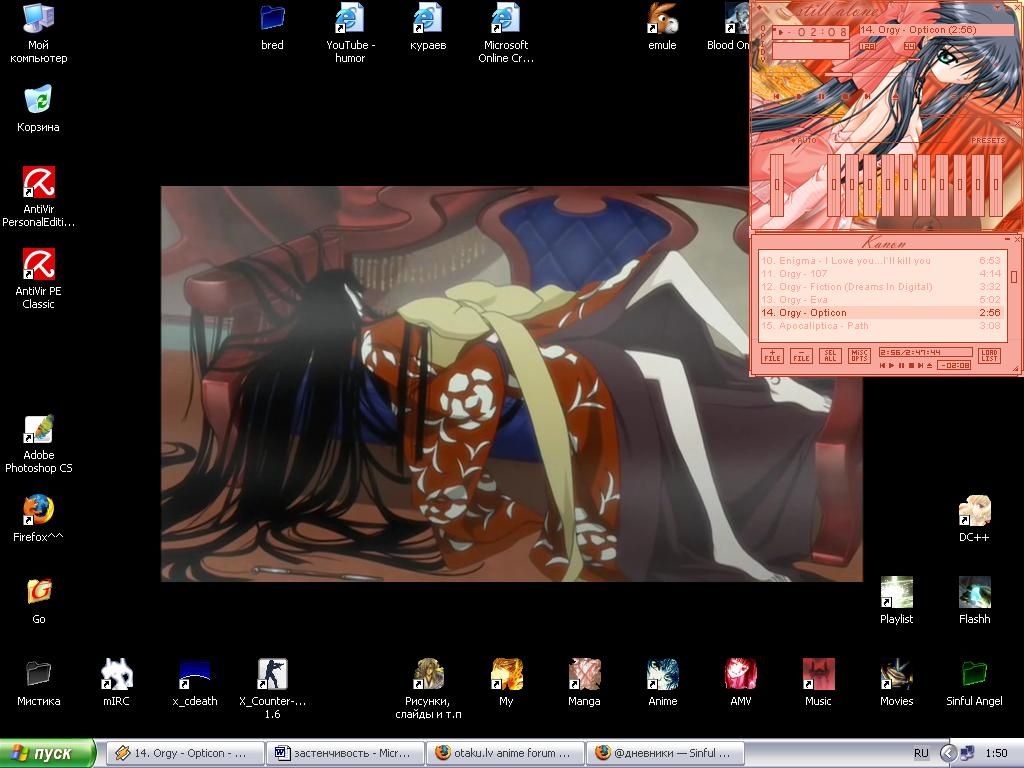Select the x_cdeath desktop shortcut

[x=195, y=683]
